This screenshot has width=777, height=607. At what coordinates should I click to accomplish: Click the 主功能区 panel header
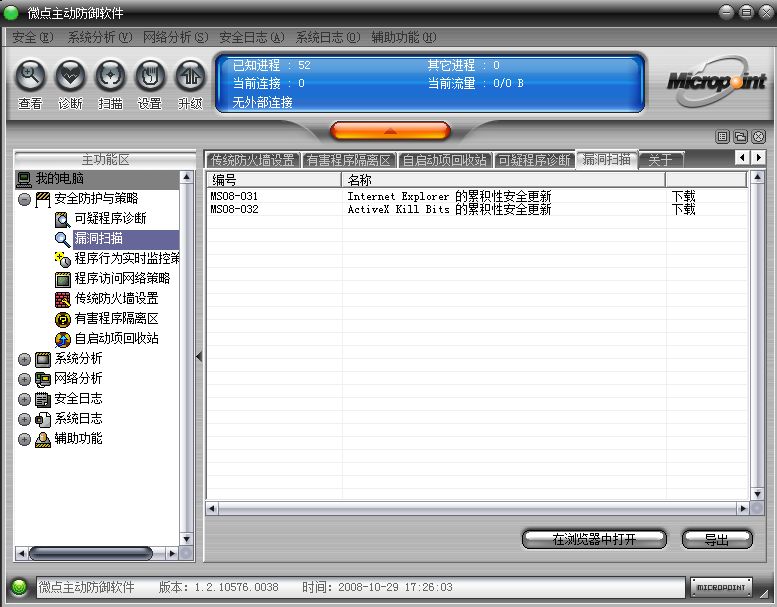(x=105, y=160)
